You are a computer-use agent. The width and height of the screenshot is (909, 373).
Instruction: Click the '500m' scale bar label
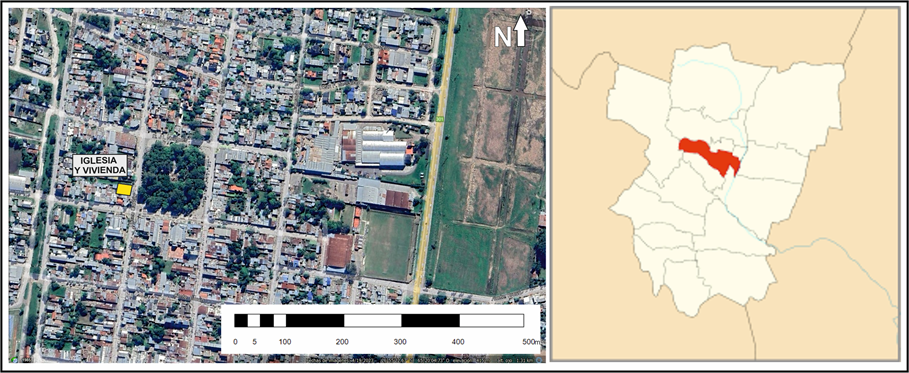(x=530, y=342)
